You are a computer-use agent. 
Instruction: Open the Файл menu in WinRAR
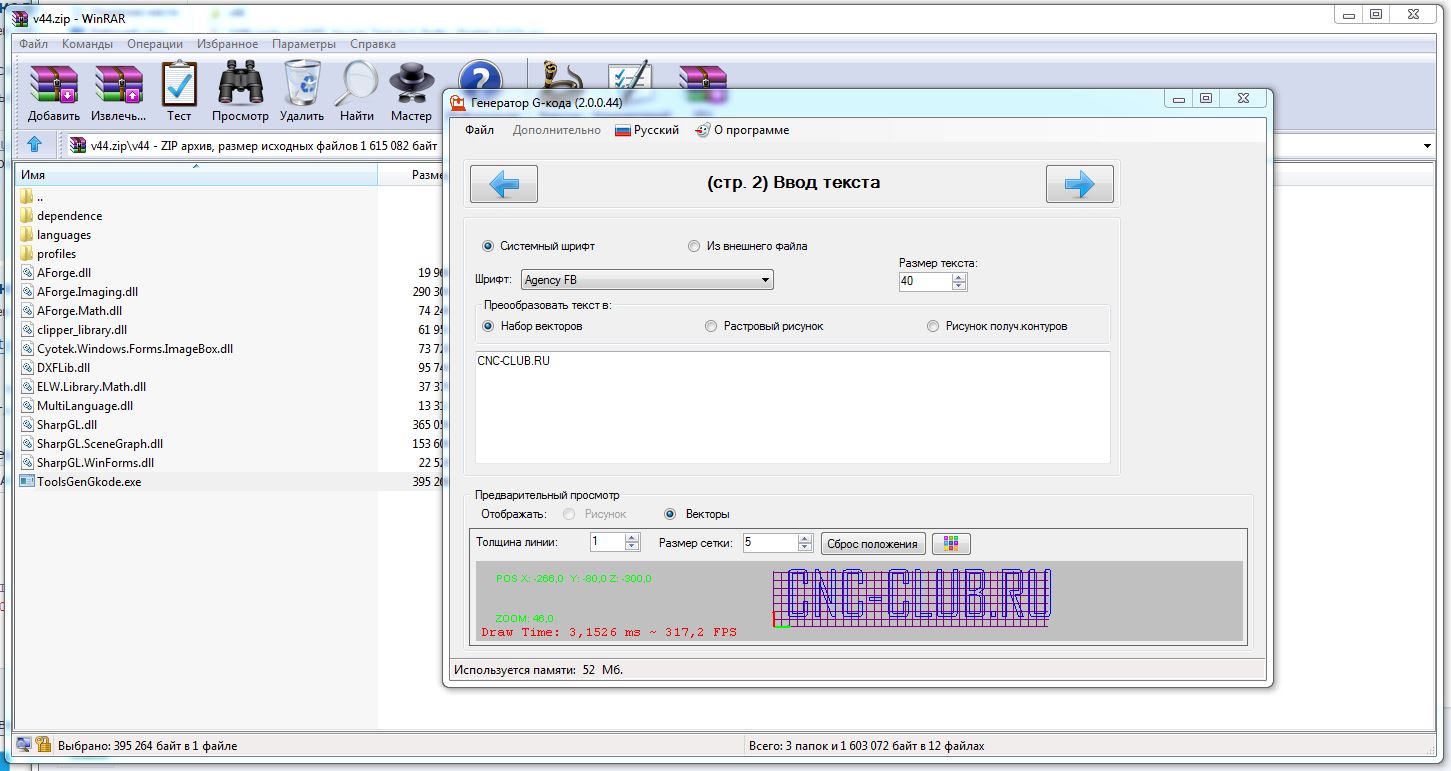[x=33, y=44]
